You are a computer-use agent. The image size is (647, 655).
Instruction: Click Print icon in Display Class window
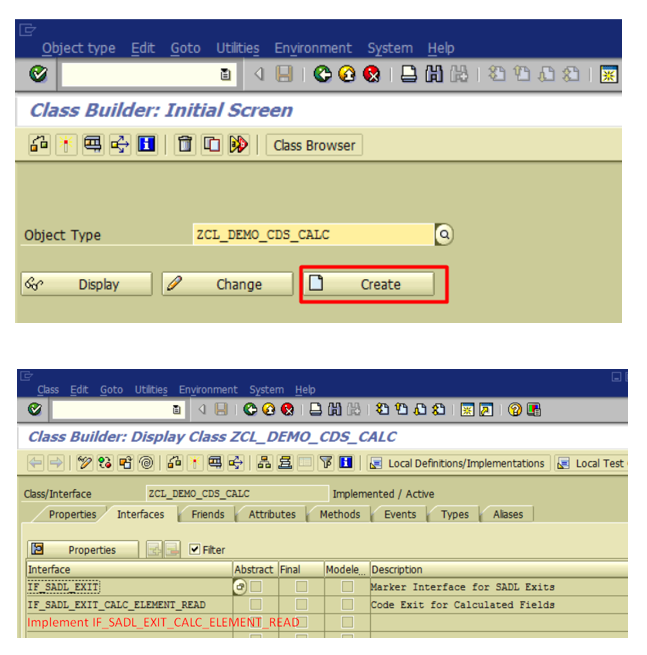[316, 409]
